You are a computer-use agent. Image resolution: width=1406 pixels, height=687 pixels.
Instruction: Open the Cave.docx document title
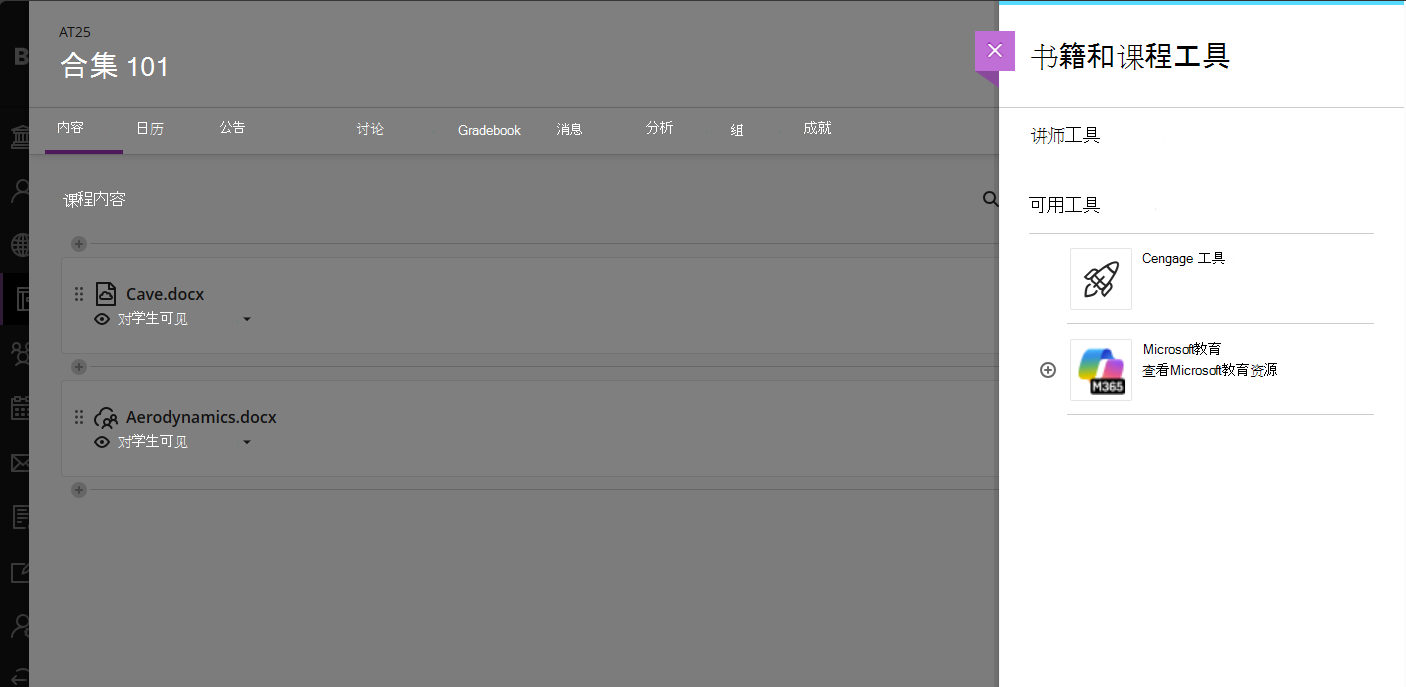point(165,294)
